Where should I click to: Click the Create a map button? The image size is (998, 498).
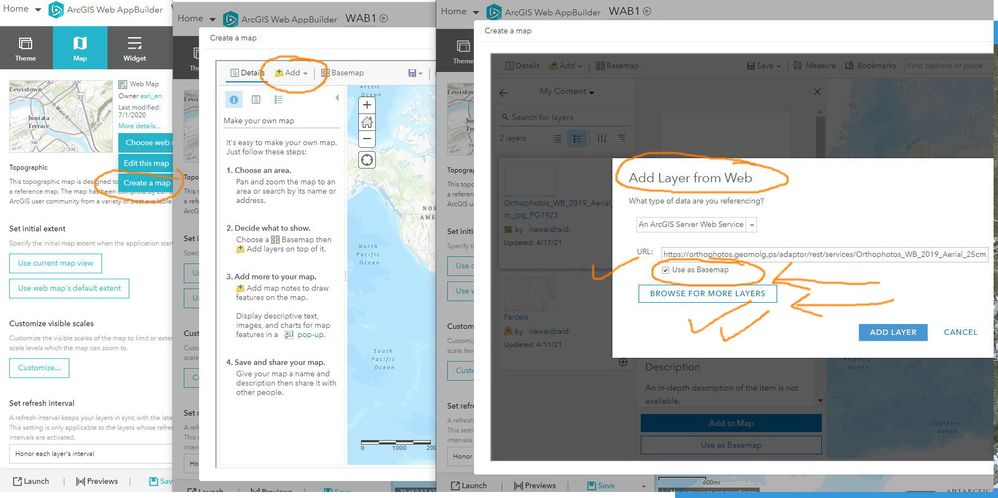tap(146, 183)
